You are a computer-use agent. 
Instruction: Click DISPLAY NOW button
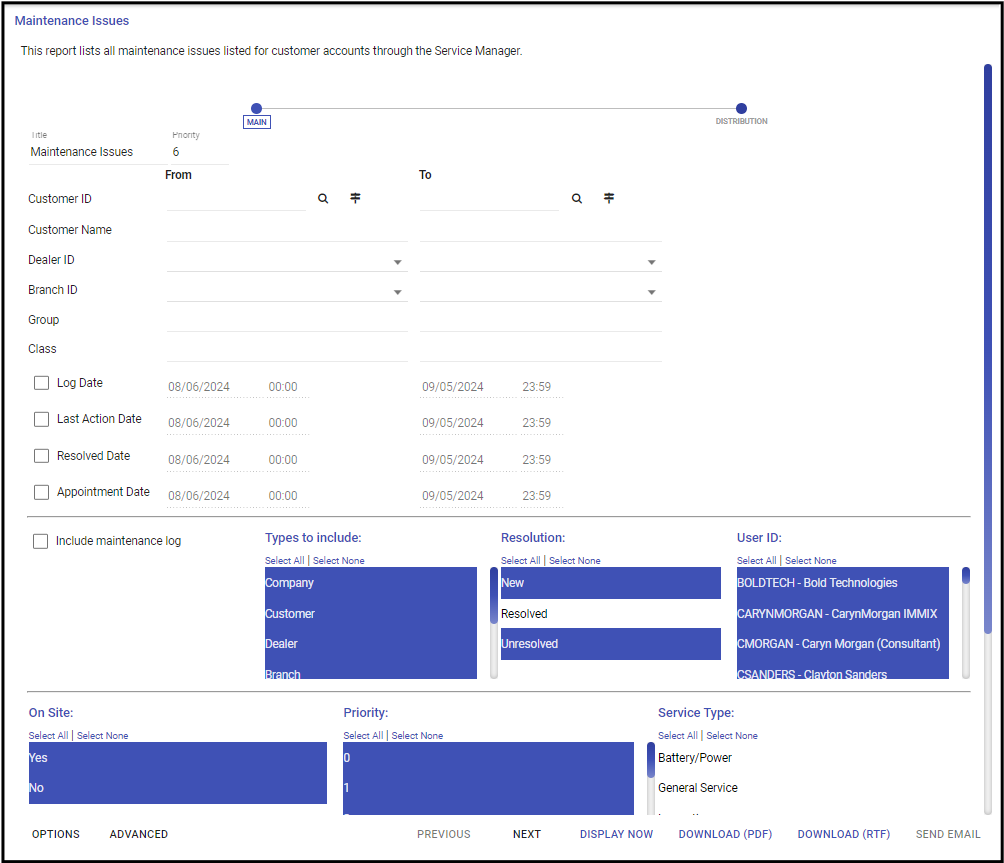616,834
